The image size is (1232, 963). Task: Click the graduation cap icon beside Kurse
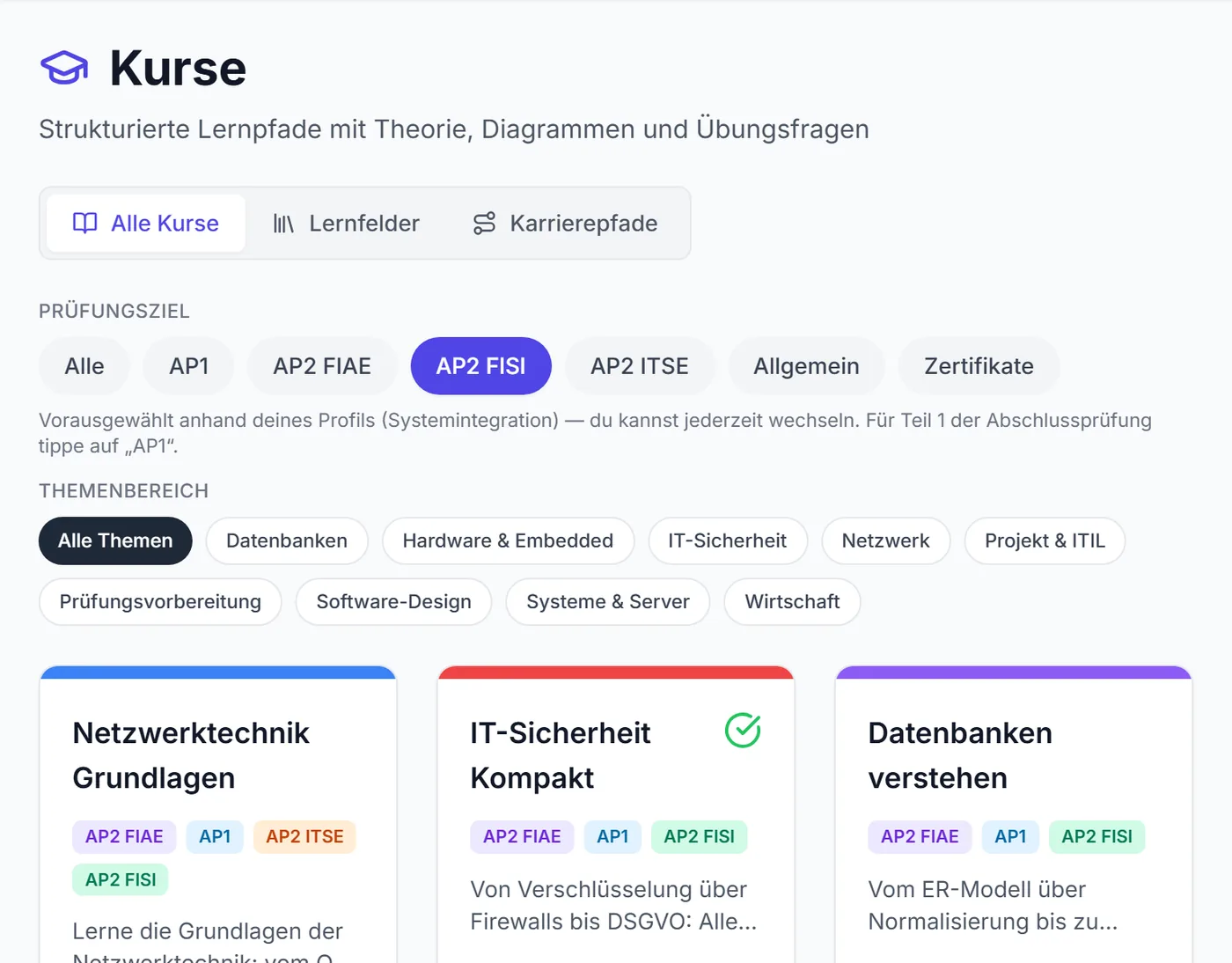(64, 68)
